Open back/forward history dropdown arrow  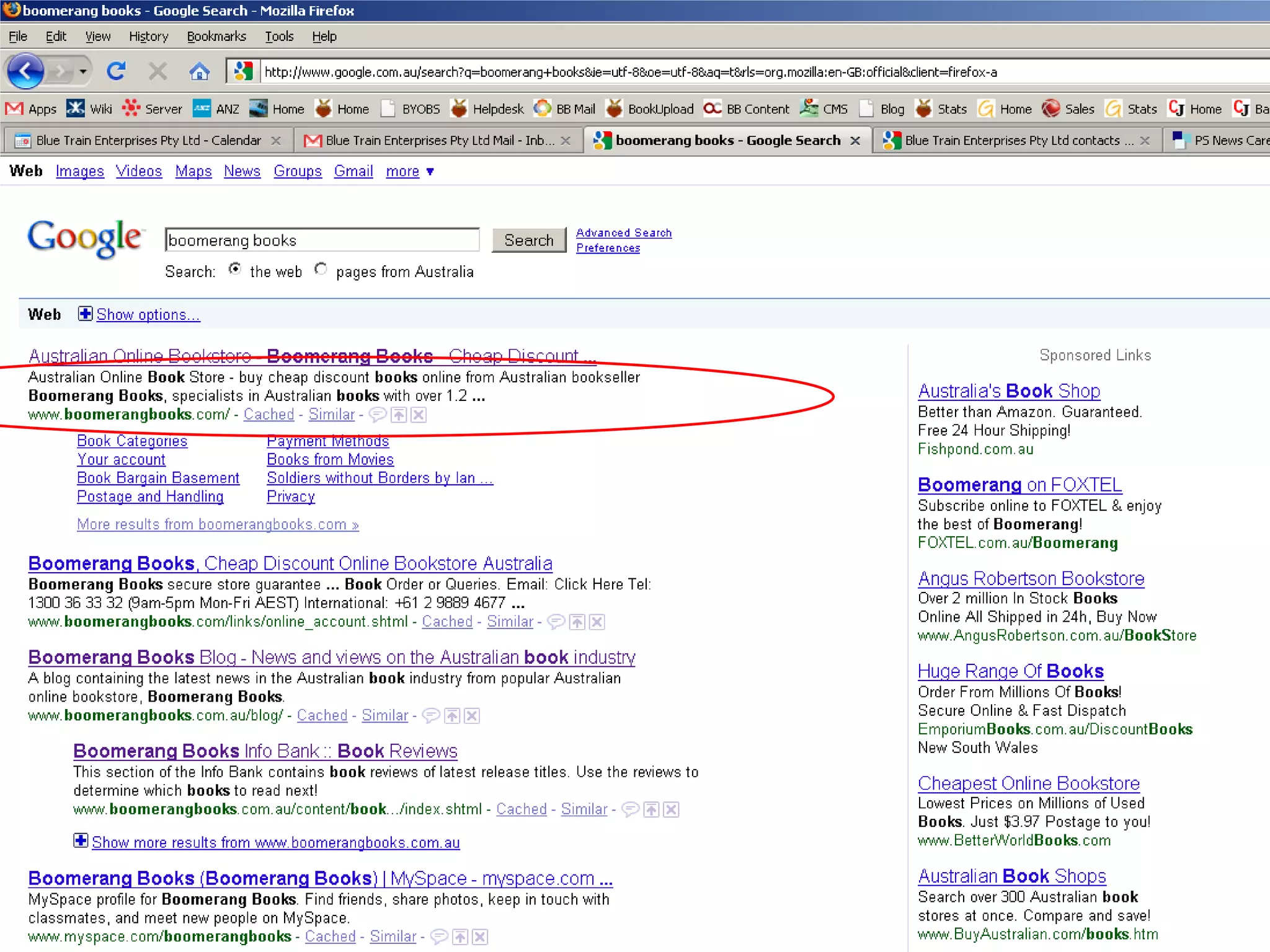(x=82, y=72)
